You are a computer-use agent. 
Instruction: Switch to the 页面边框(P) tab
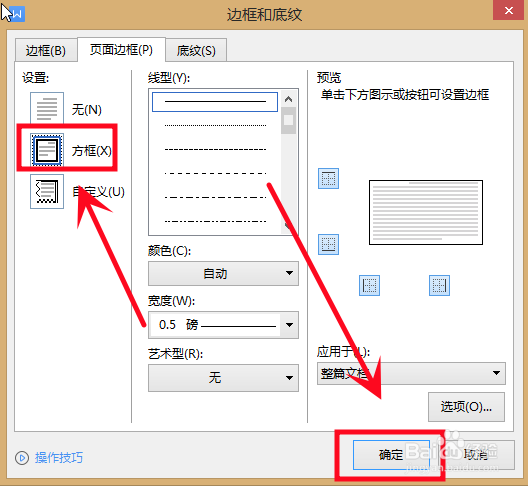[x=121, y=50]
